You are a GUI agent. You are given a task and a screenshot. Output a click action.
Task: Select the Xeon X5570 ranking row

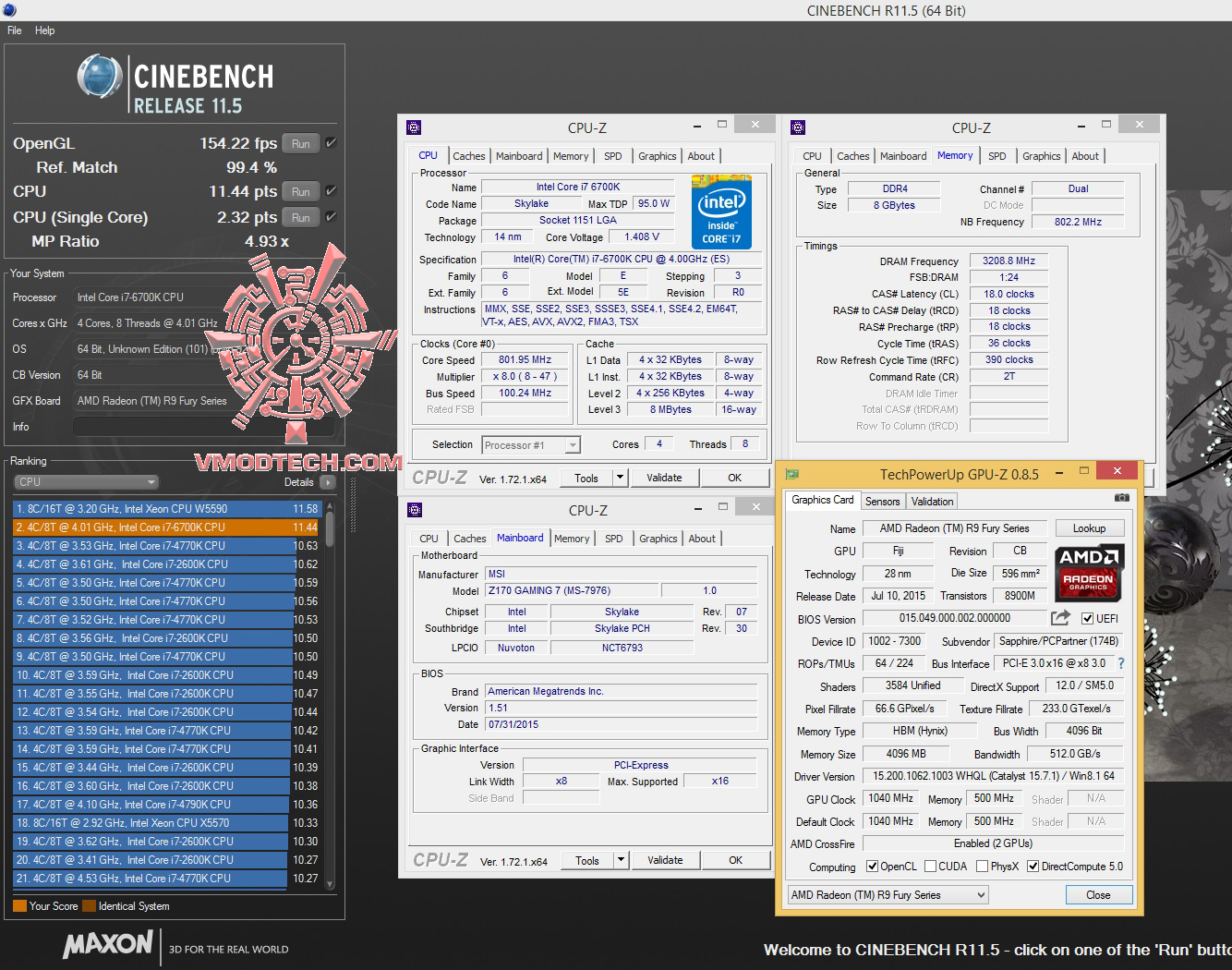(x=166, y=823)
